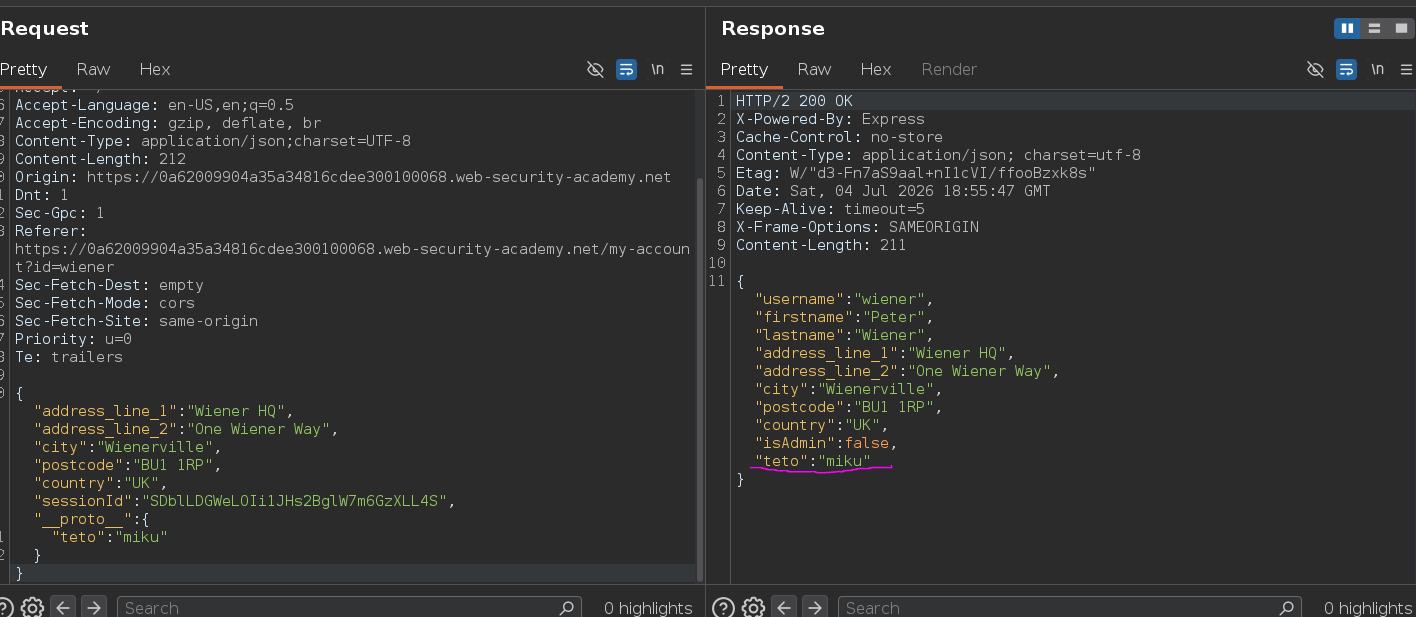
Task: Click "firstname":"Peter" in Response JSON
Action: click(x=844, y=317)
